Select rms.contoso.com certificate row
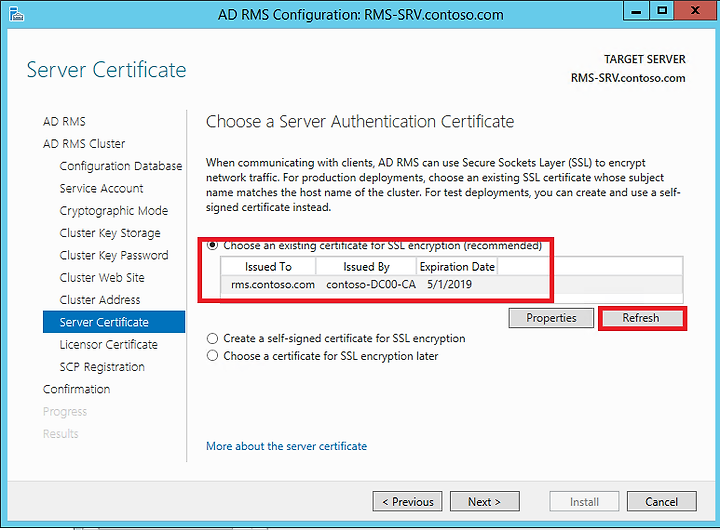This screenshot has height=530, width=720. [452, 284]
